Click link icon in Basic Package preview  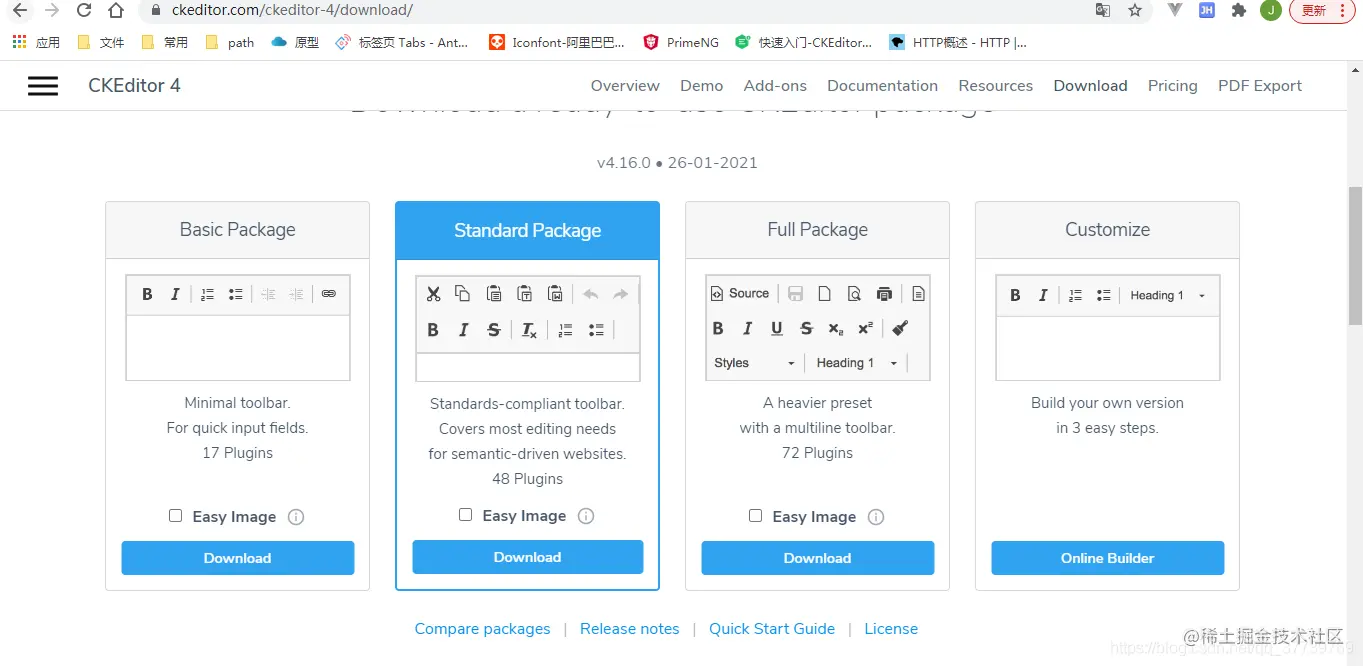point(328,294)
